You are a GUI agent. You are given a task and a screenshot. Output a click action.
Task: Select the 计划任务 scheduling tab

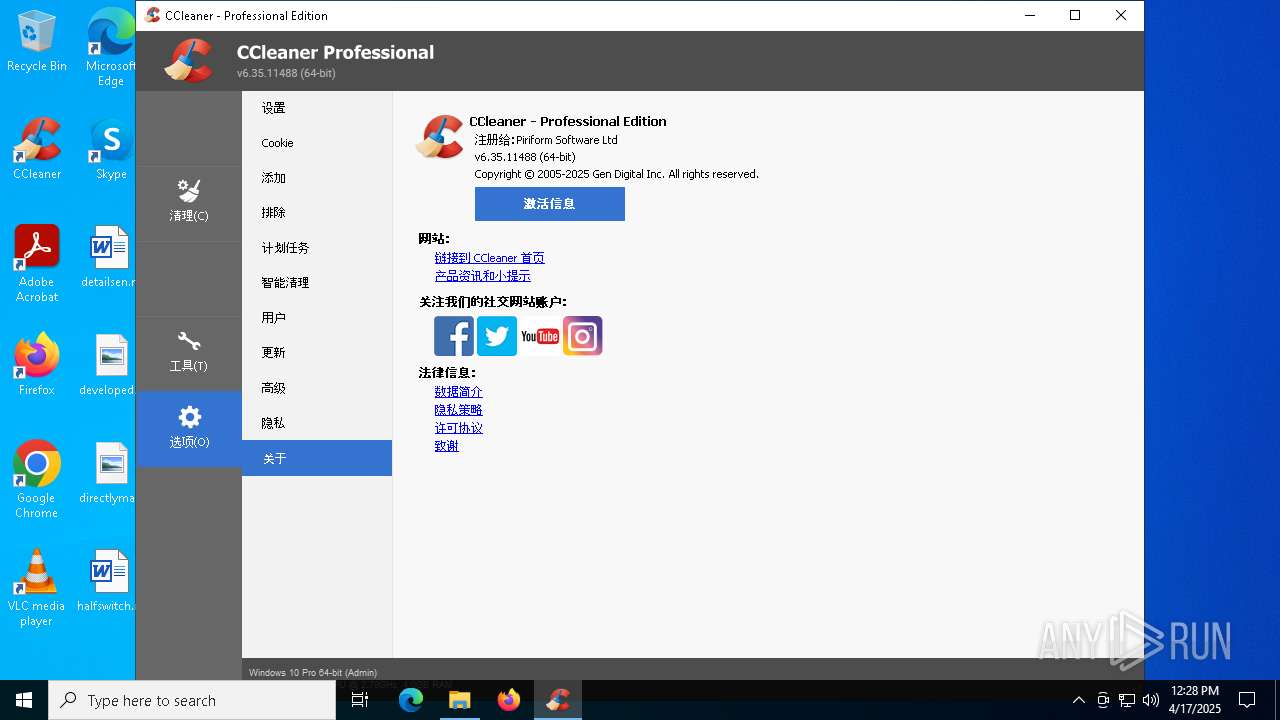coord(317,248)
